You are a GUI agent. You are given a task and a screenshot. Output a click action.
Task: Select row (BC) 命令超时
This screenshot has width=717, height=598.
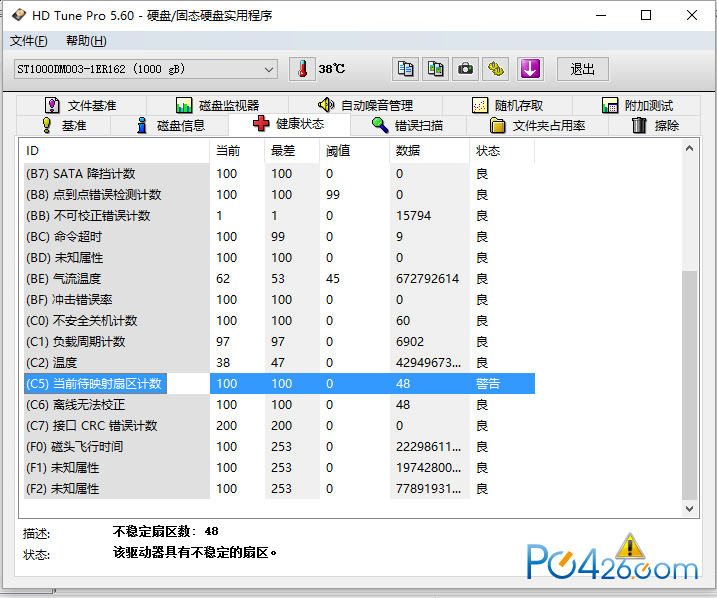click(x=279, y=237)
